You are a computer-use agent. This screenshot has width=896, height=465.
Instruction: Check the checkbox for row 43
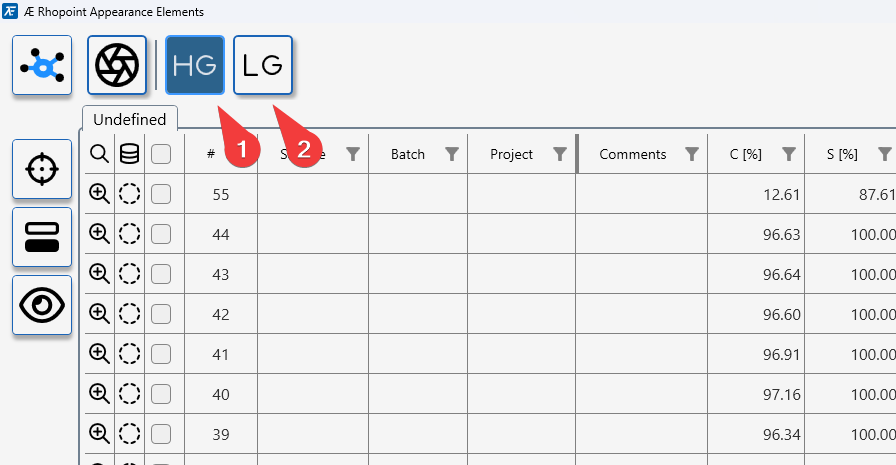161,274
